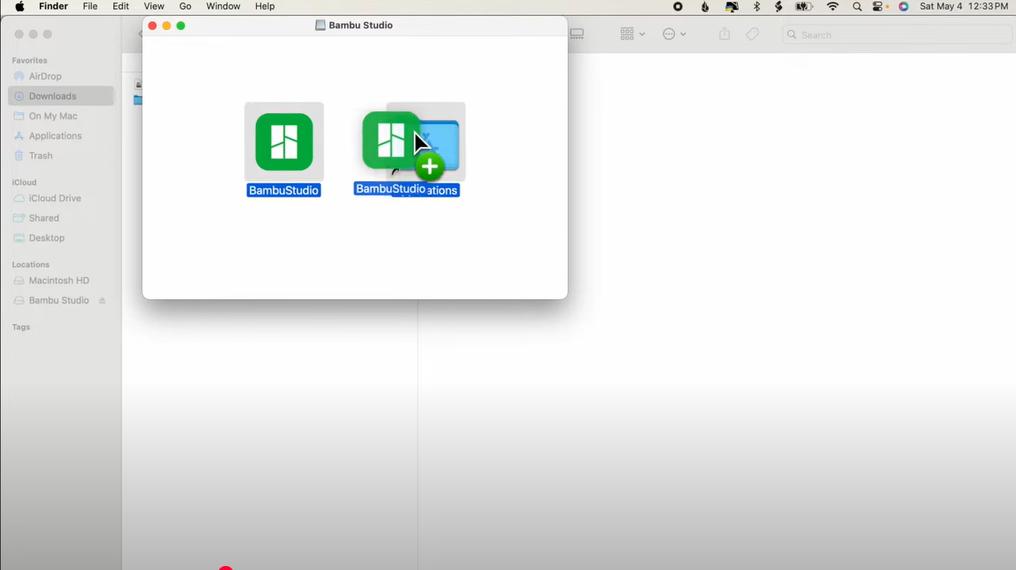Select Bambu Studio volume under Locations

pyautogui.click(x=58, y=301)
